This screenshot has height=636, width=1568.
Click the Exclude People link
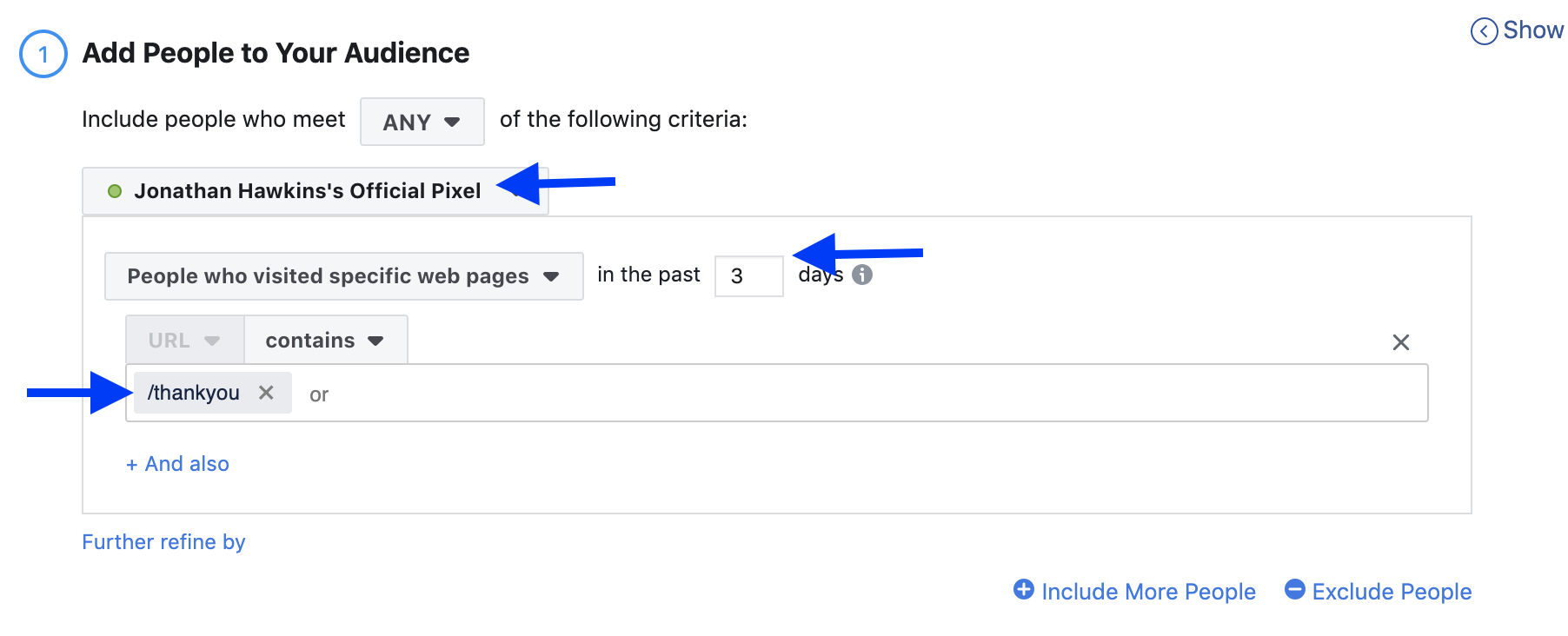pos(1392,592)
